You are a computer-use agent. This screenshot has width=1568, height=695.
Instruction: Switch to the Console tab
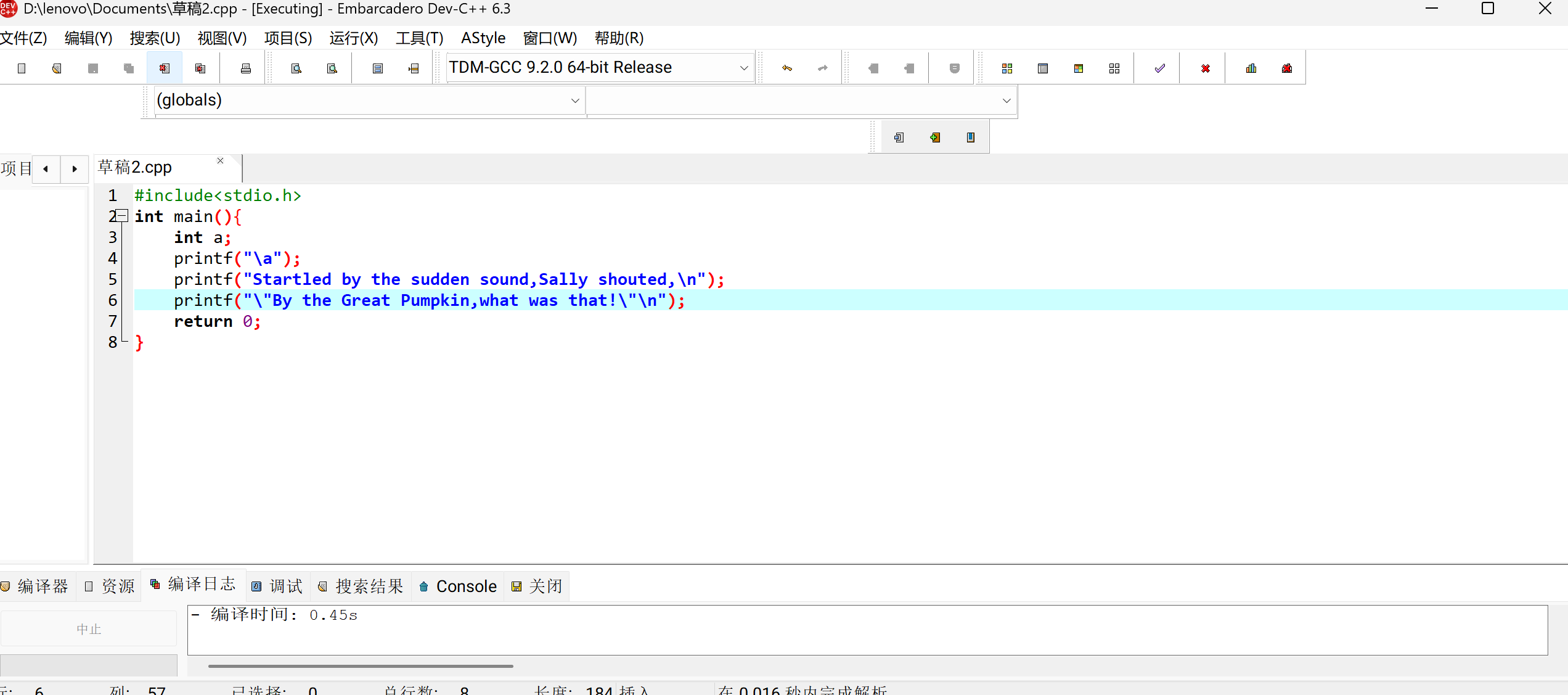tap(458, 586)
